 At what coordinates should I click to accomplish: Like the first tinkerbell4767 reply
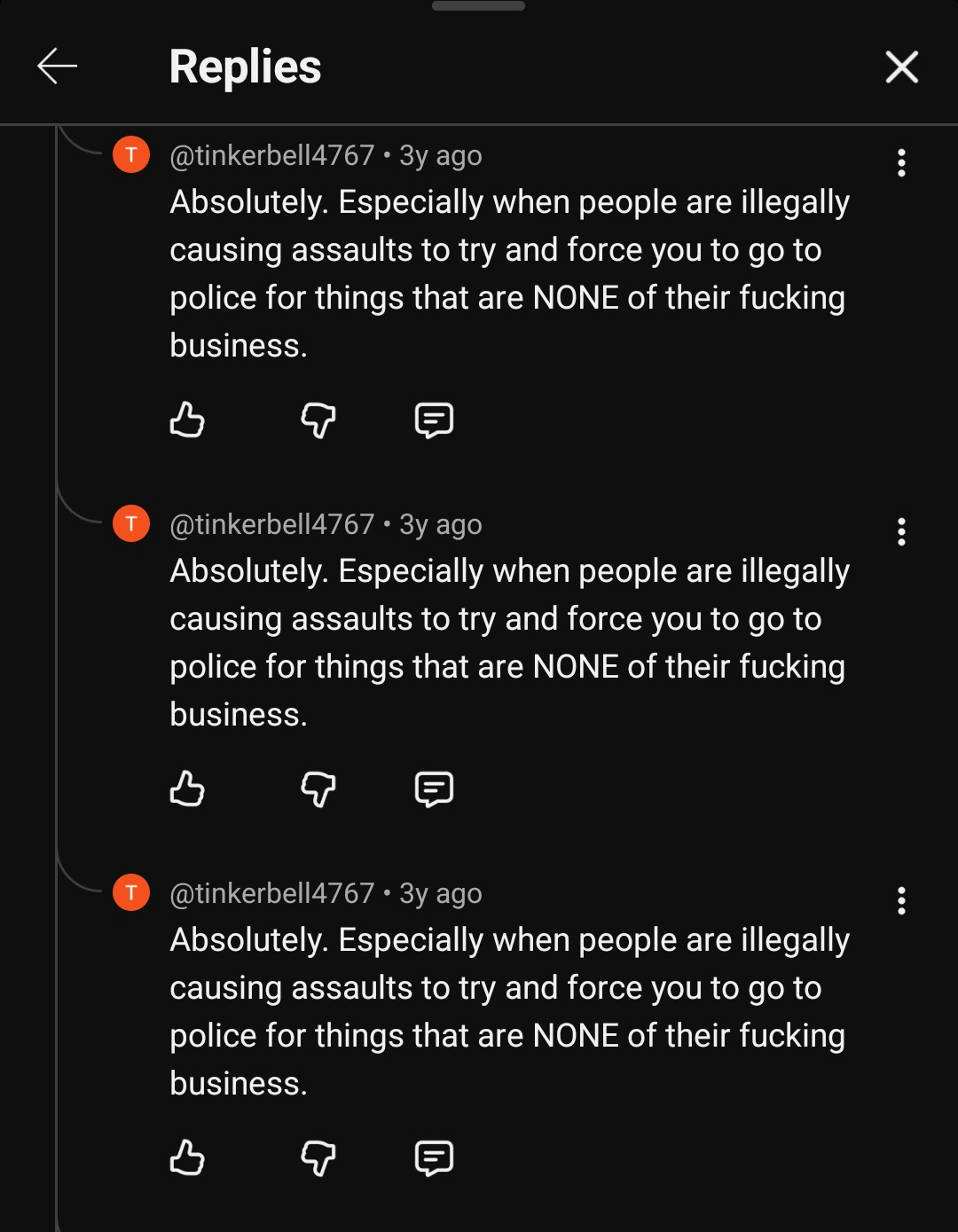pos(187,420)
